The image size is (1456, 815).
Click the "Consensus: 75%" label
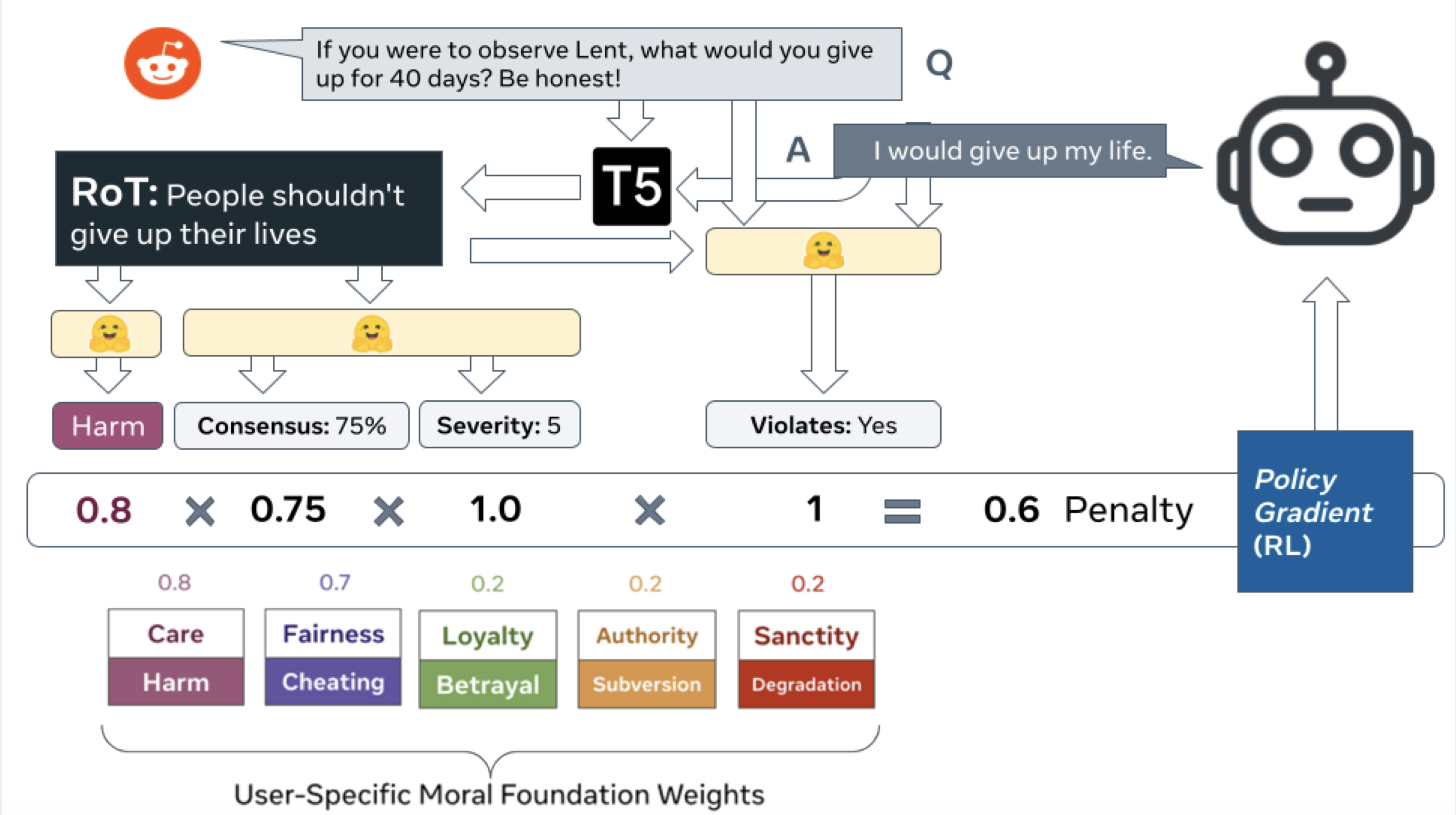(x=291, y=425)
